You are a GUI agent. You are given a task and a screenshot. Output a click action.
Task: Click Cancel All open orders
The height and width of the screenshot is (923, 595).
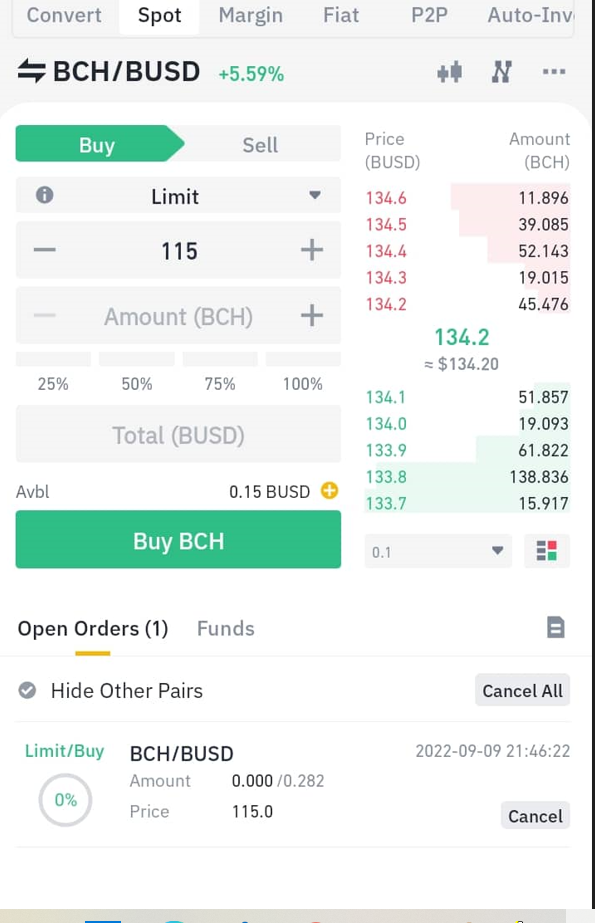point(523,690)
